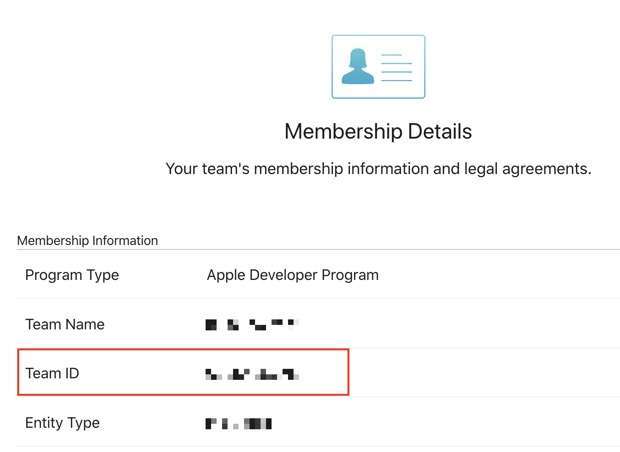Click the text lines inside the card icon
This screenshot has height=452, width=620.
[x=396, y=66]
